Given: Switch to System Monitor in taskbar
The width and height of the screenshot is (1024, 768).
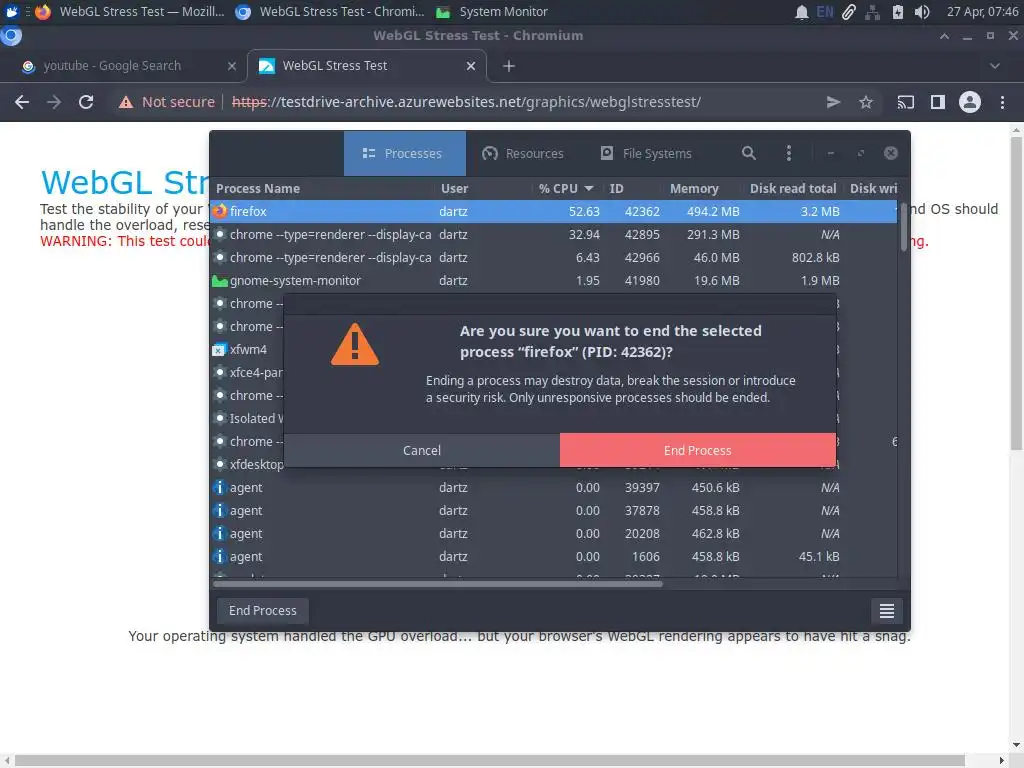Looking at the screenshot, I should coord(492,12).
